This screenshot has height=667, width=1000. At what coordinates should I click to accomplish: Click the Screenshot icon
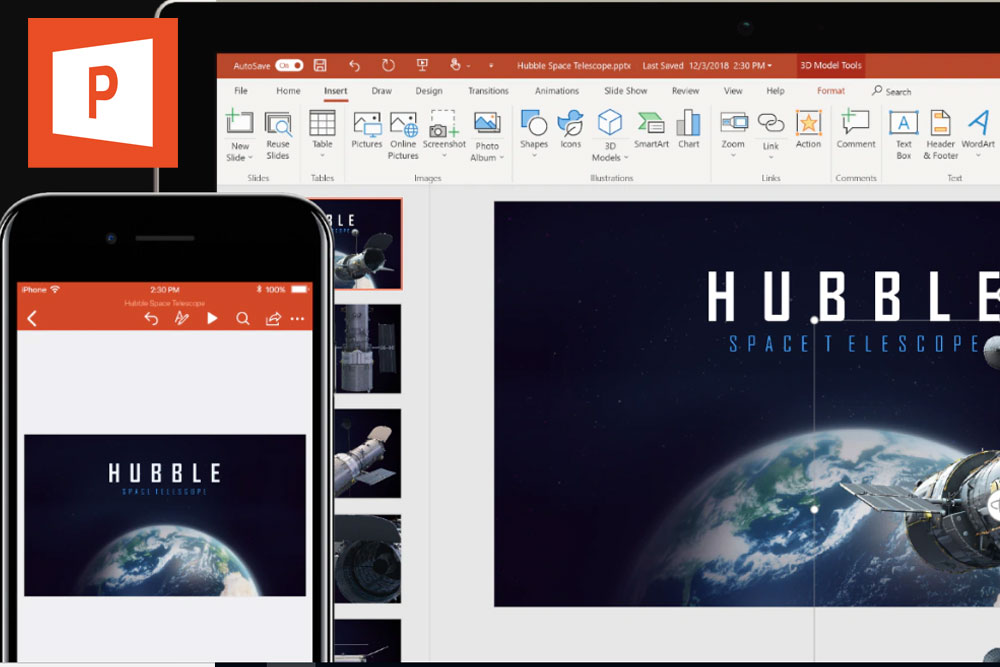(444, 124)
